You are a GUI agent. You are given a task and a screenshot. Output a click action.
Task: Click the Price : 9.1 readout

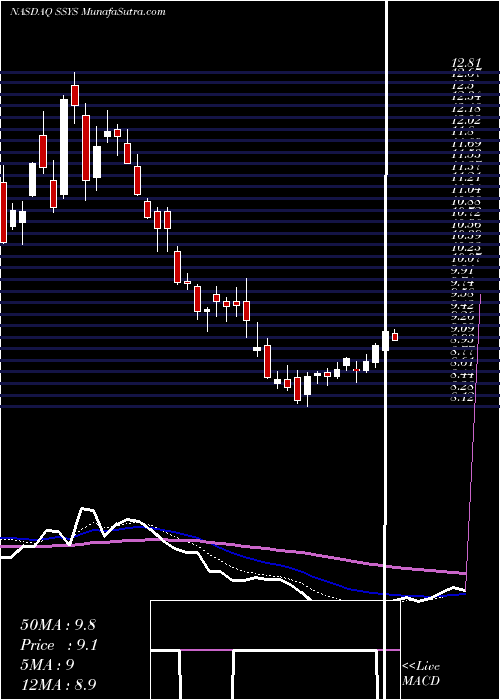click(59, 645)
